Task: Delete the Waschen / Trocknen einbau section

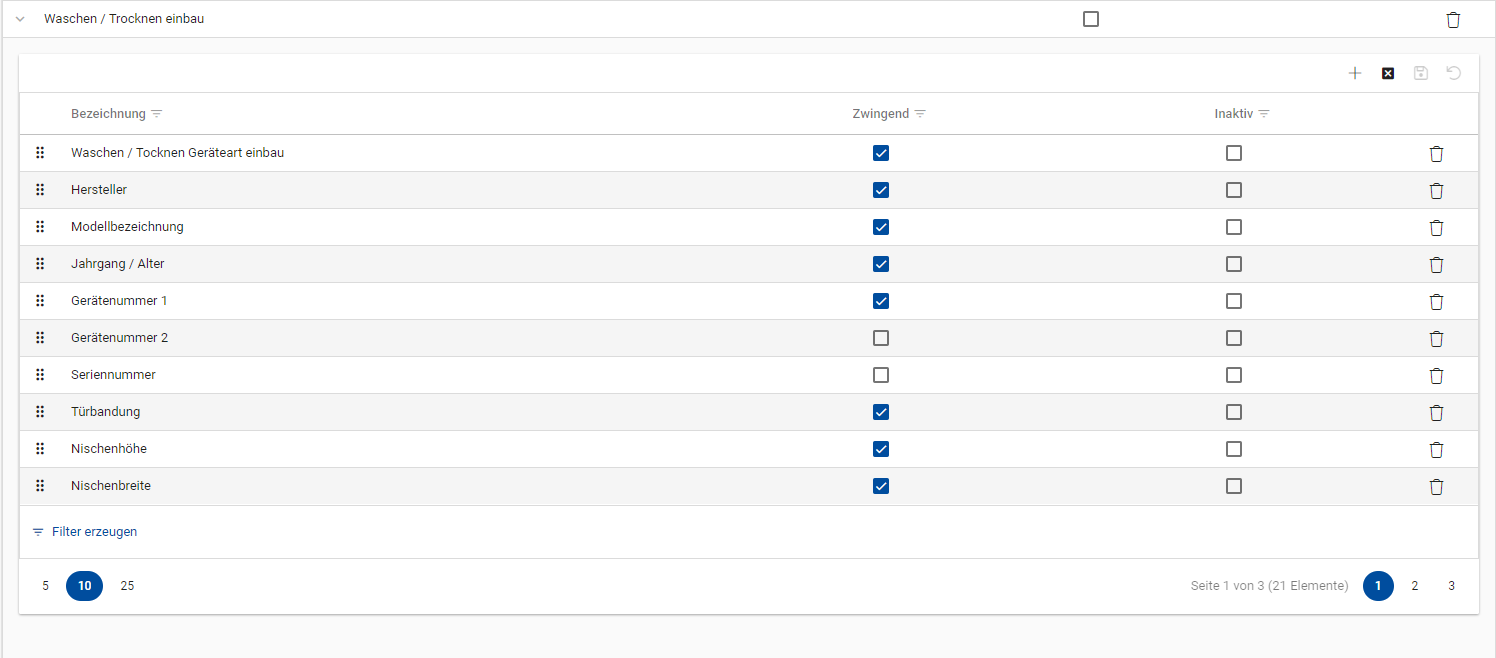Action: click(x=1453, y=19)
